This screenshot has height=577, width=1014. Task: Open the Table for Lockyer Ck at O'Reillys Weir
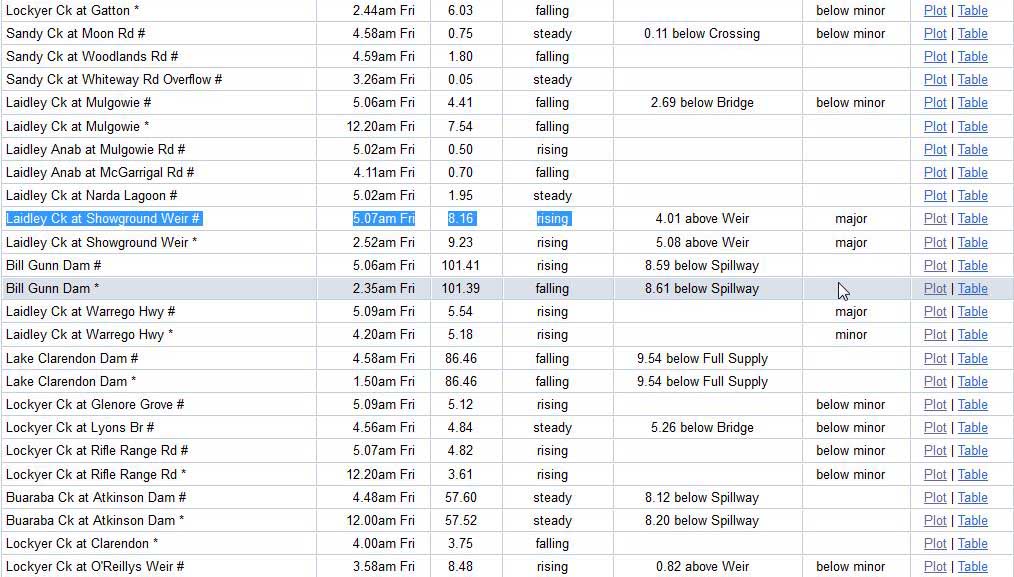[972, 566]
